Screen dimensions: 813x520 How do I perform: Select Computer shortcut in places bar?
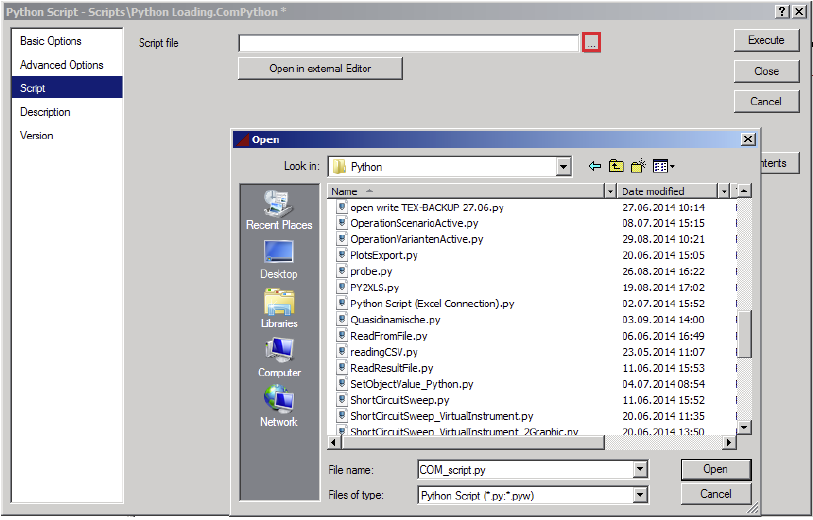(279, 358)
